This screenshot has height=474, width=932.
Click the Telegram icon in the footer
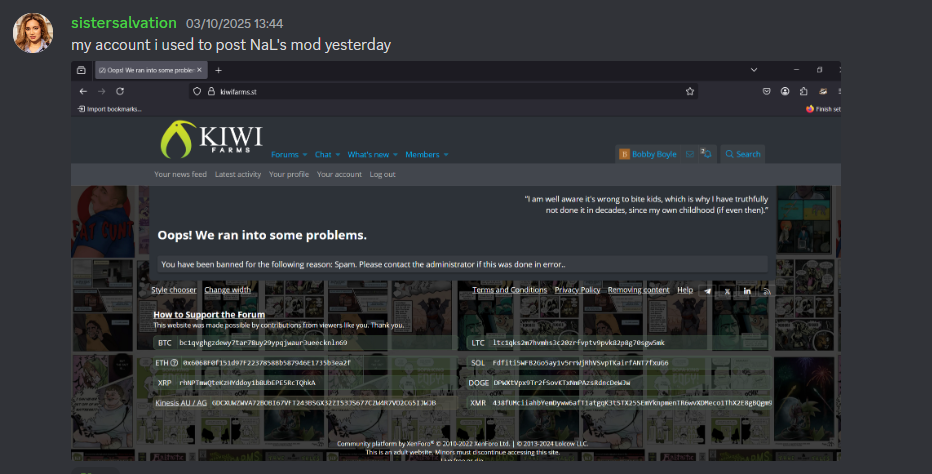pos(707,291)
